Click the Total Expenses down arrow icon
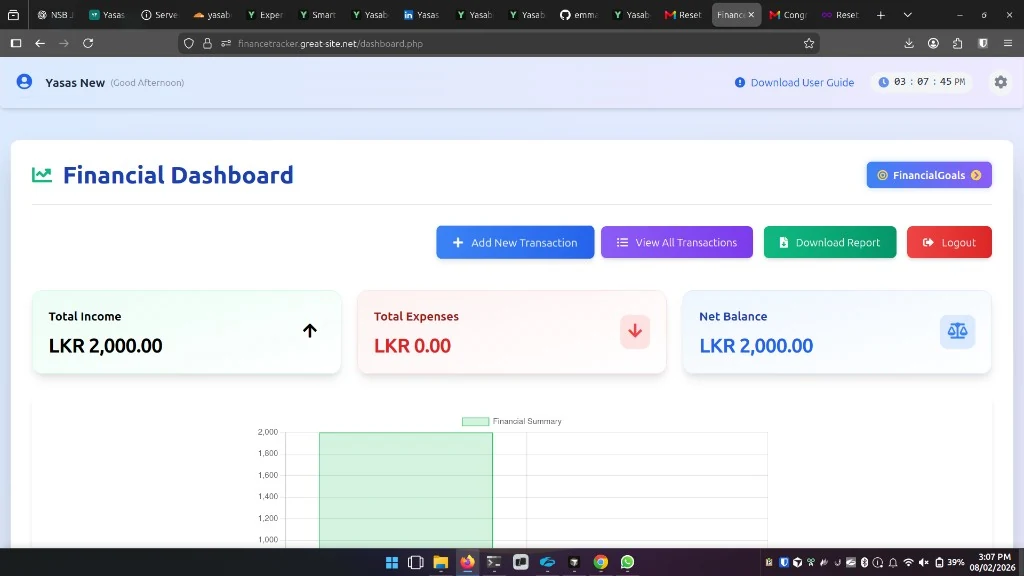 pos(635,332)
